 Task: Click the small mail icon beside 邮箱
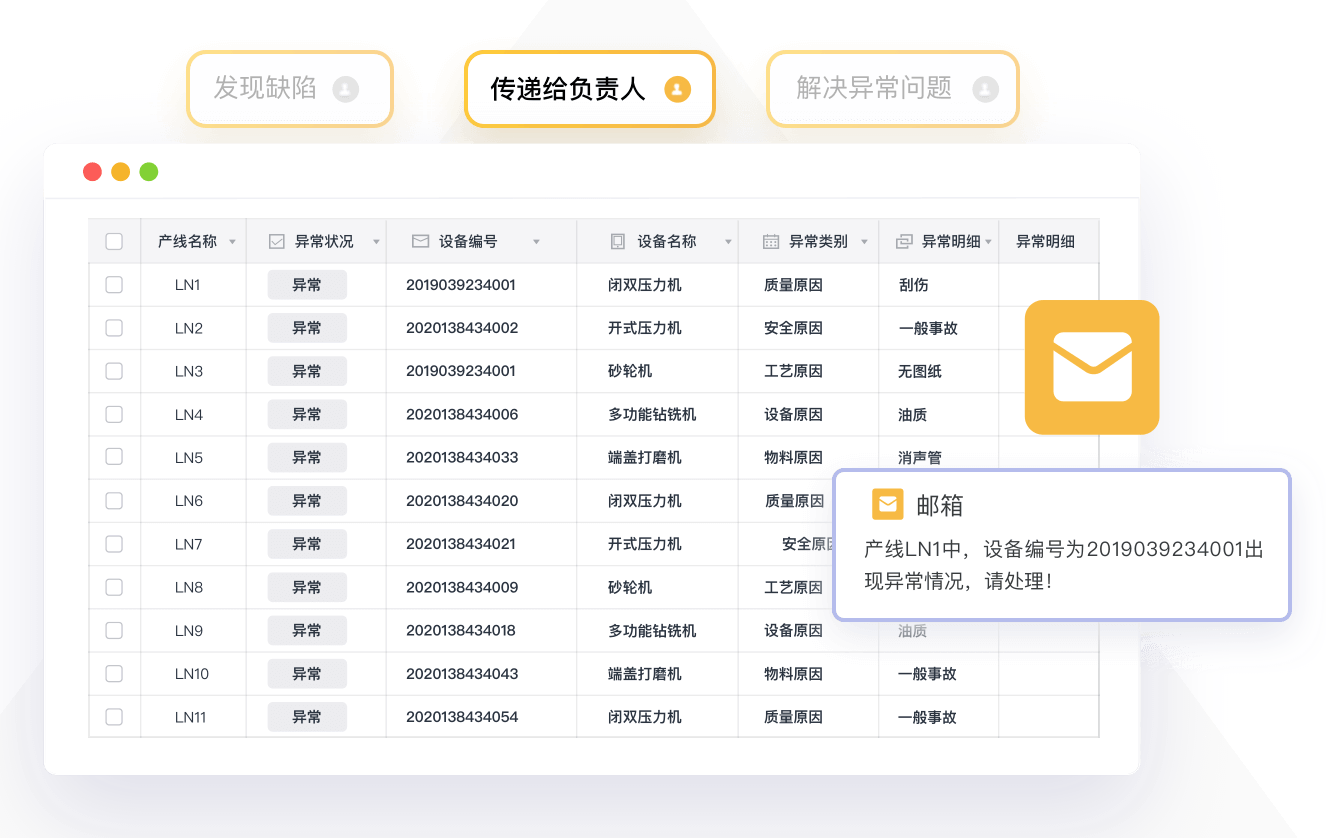tap(887, 505)
